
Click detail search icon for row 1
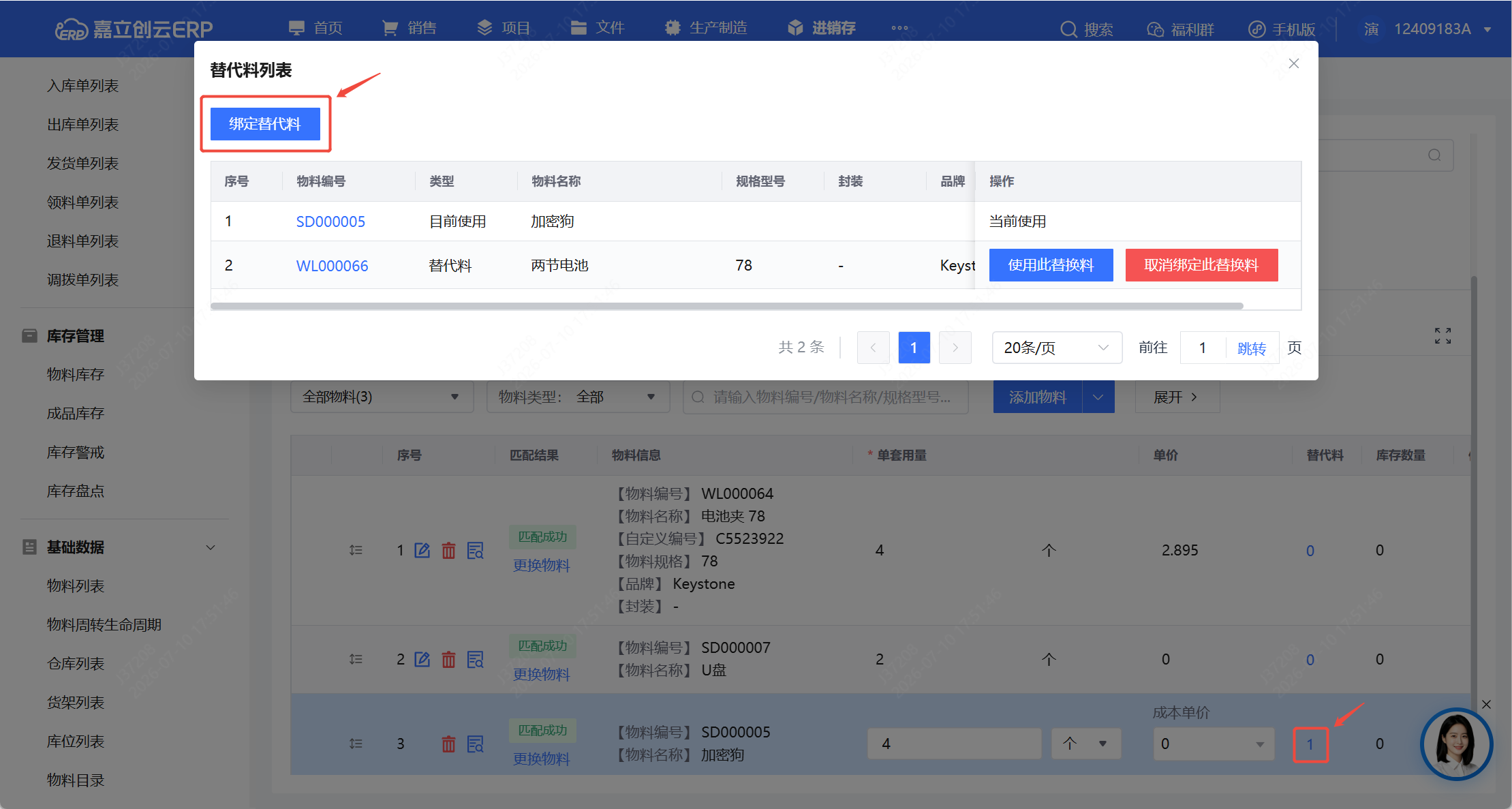pos(475,550)
